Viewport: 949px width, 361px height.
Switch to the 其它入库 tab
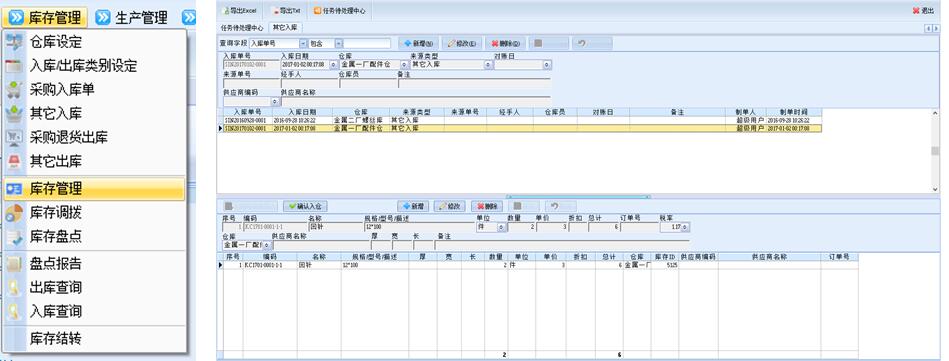[x=284, y=27]
